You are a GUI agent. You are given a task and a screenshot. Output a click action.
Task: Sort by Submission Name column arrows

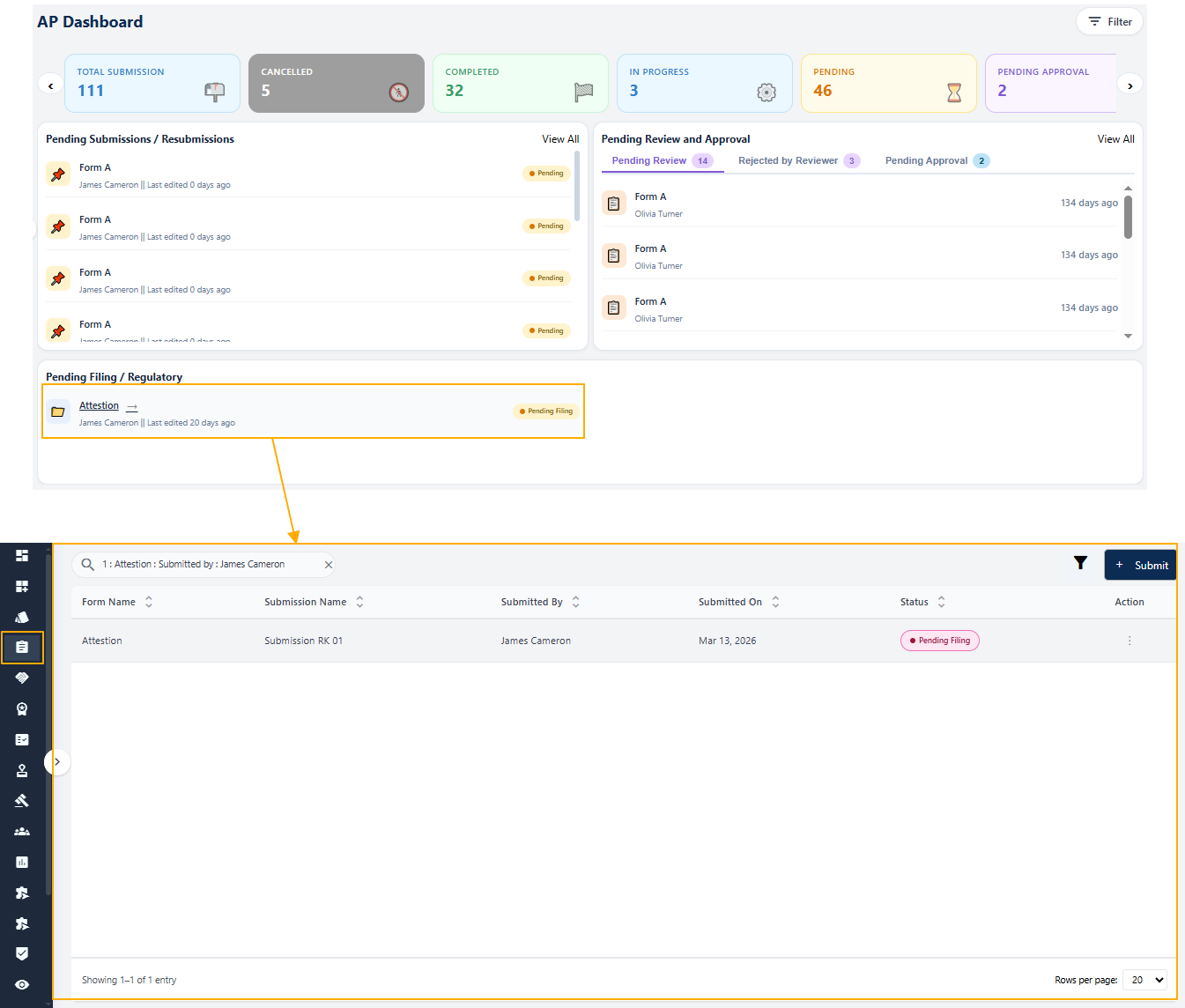pos(359,602)
